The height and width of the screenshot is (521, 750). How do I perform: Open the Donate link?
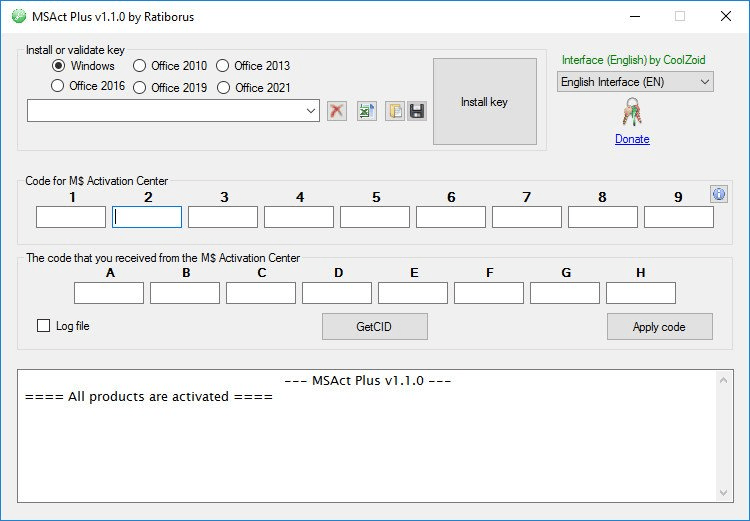click(632, 139)
